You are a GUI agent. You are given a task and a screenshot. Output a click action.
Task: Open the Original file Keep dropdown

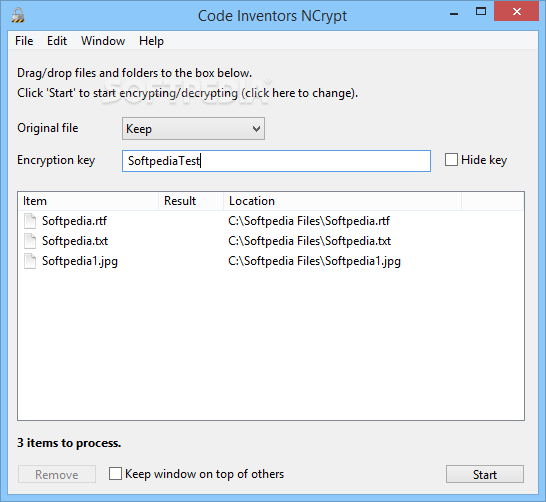point(193,129)
